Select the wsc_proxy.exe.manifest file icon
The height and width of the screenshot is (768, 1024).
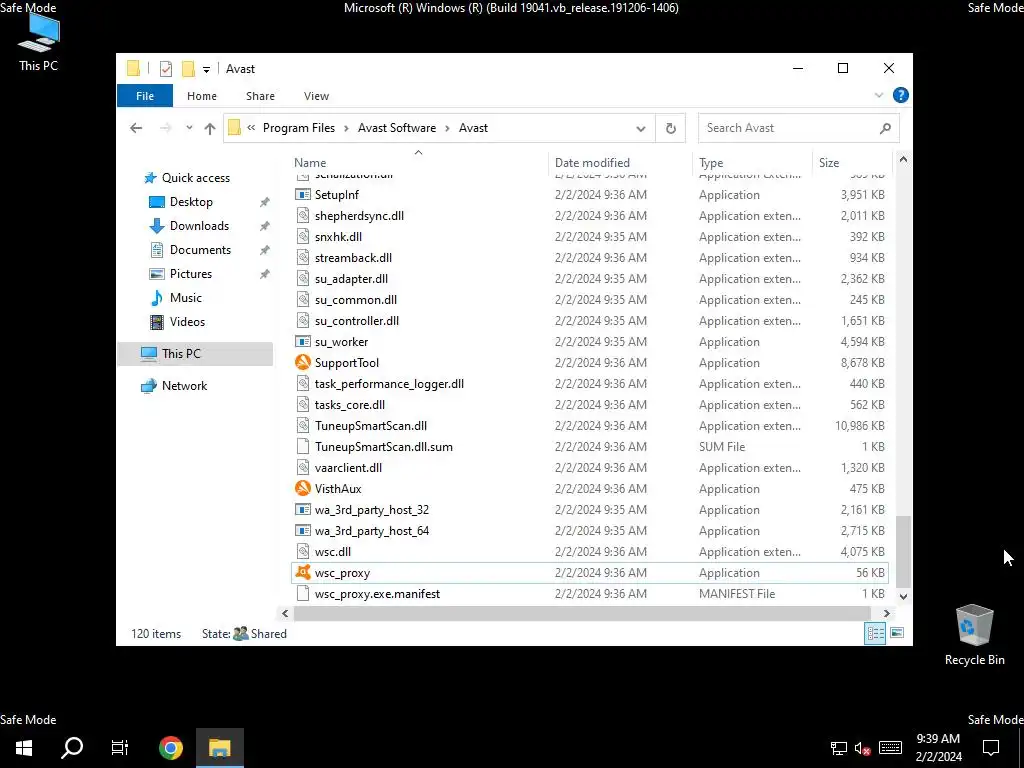(x=302, y=594)
